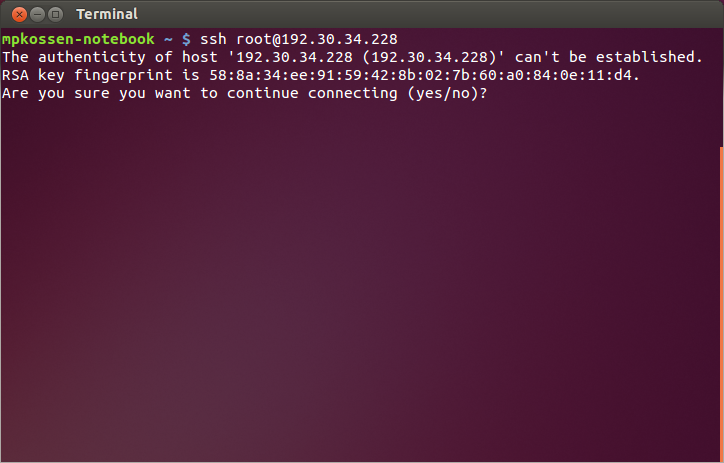The height and width of the screenshot is (463, 724).
Task: Click the text "continue connecting"
Action: [312, 93]
